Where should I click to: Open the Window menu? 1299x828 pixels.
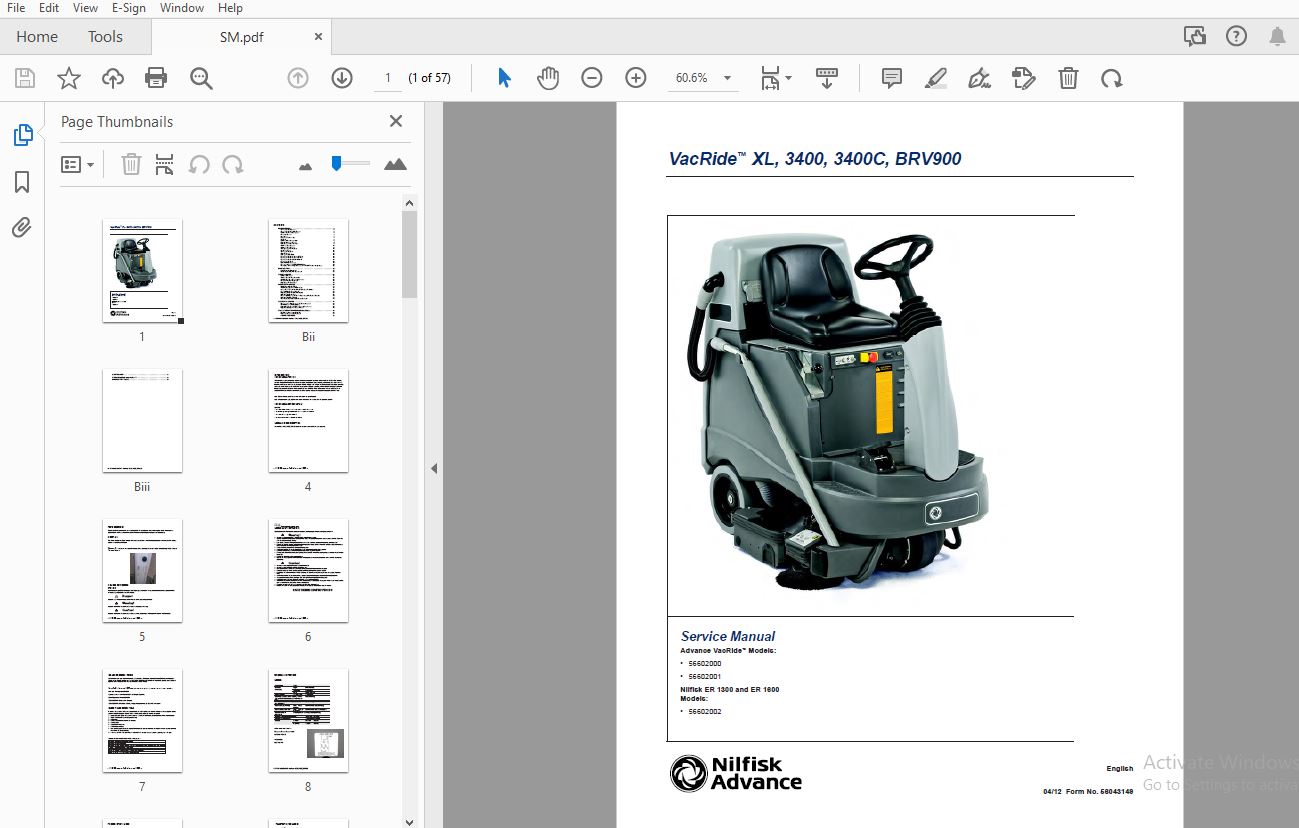181,8
